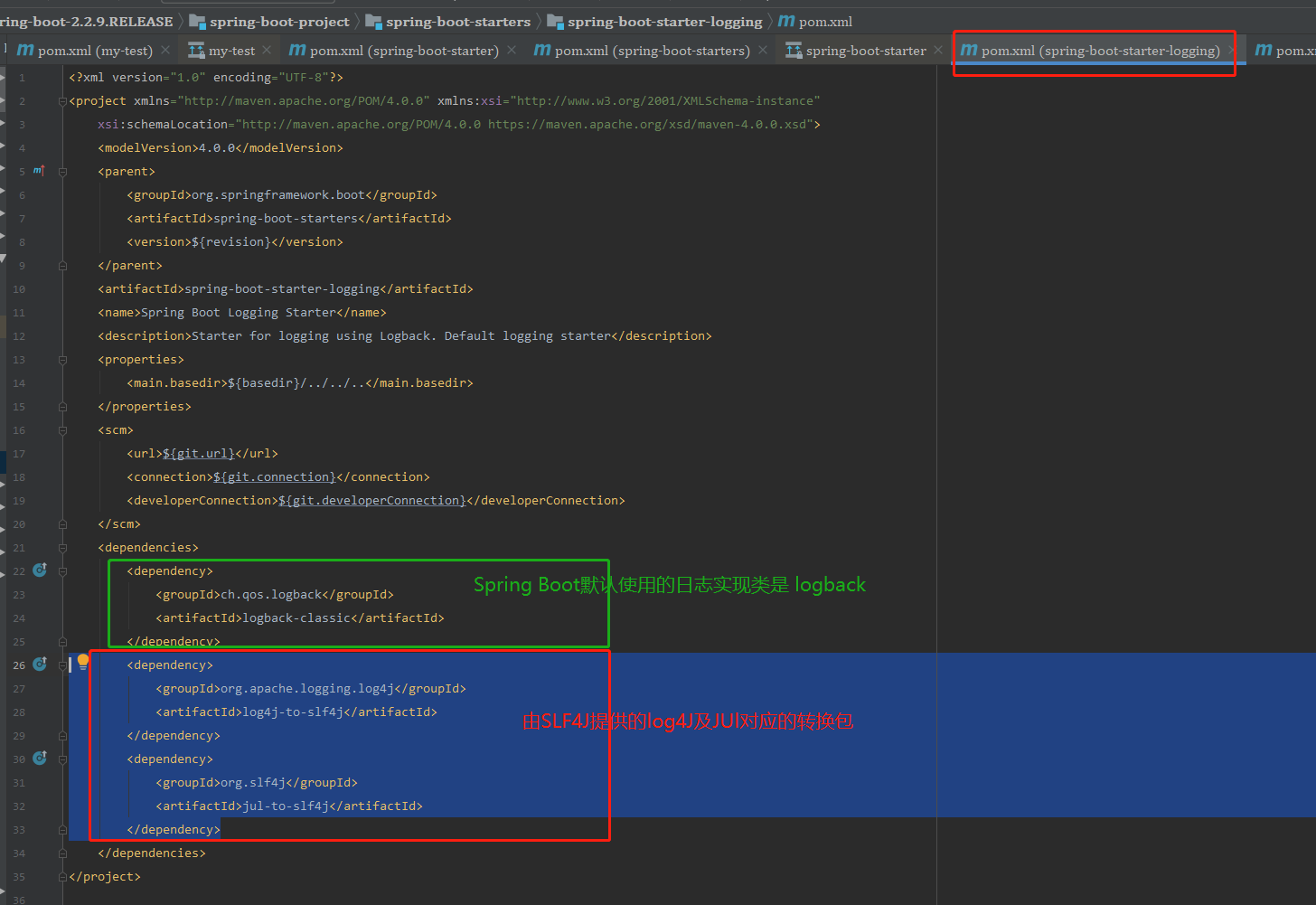This screenshot has width=1316, height=905.
Task: Click the closing </project> tag
Action: point(105,876)
